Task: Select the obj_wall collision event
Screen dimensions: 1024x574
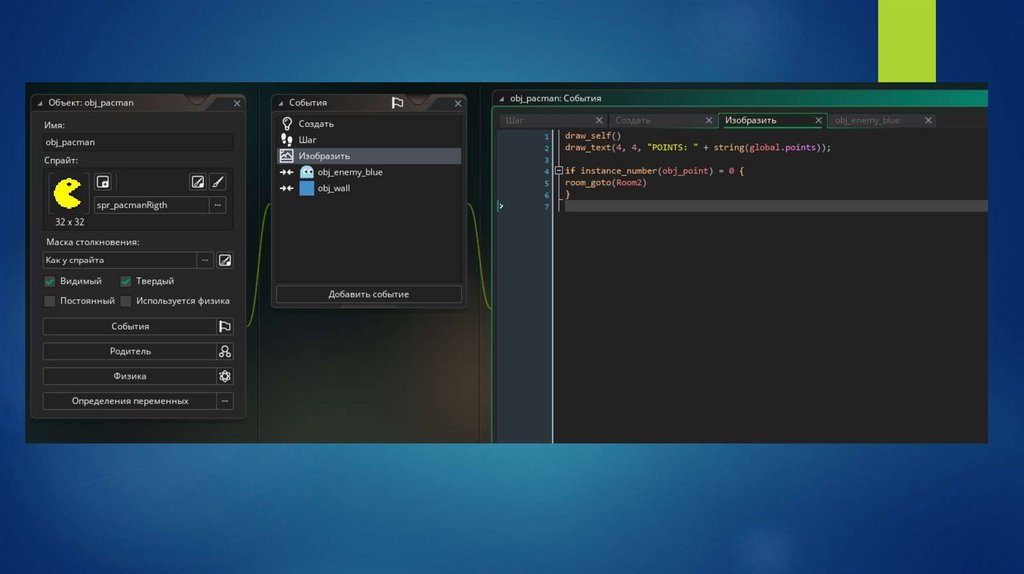Action: [x=369, y=188]
